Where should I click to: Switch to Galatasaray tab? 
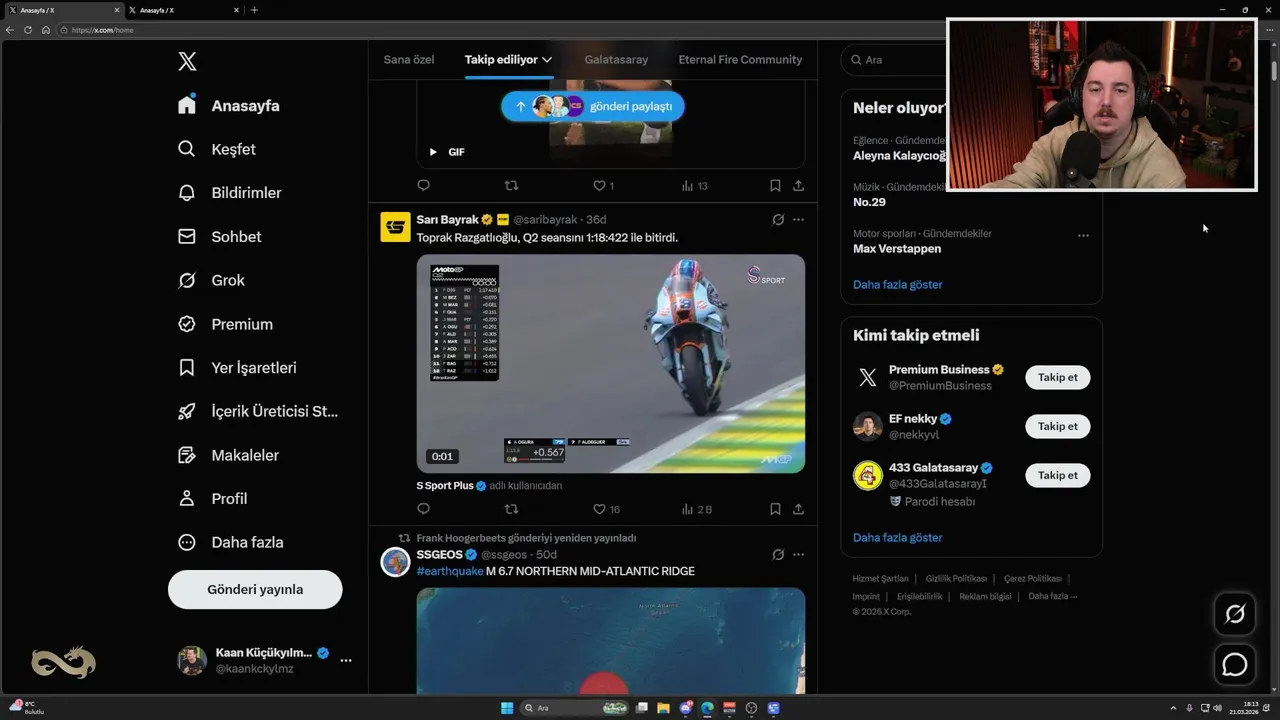tap(616, 60)
